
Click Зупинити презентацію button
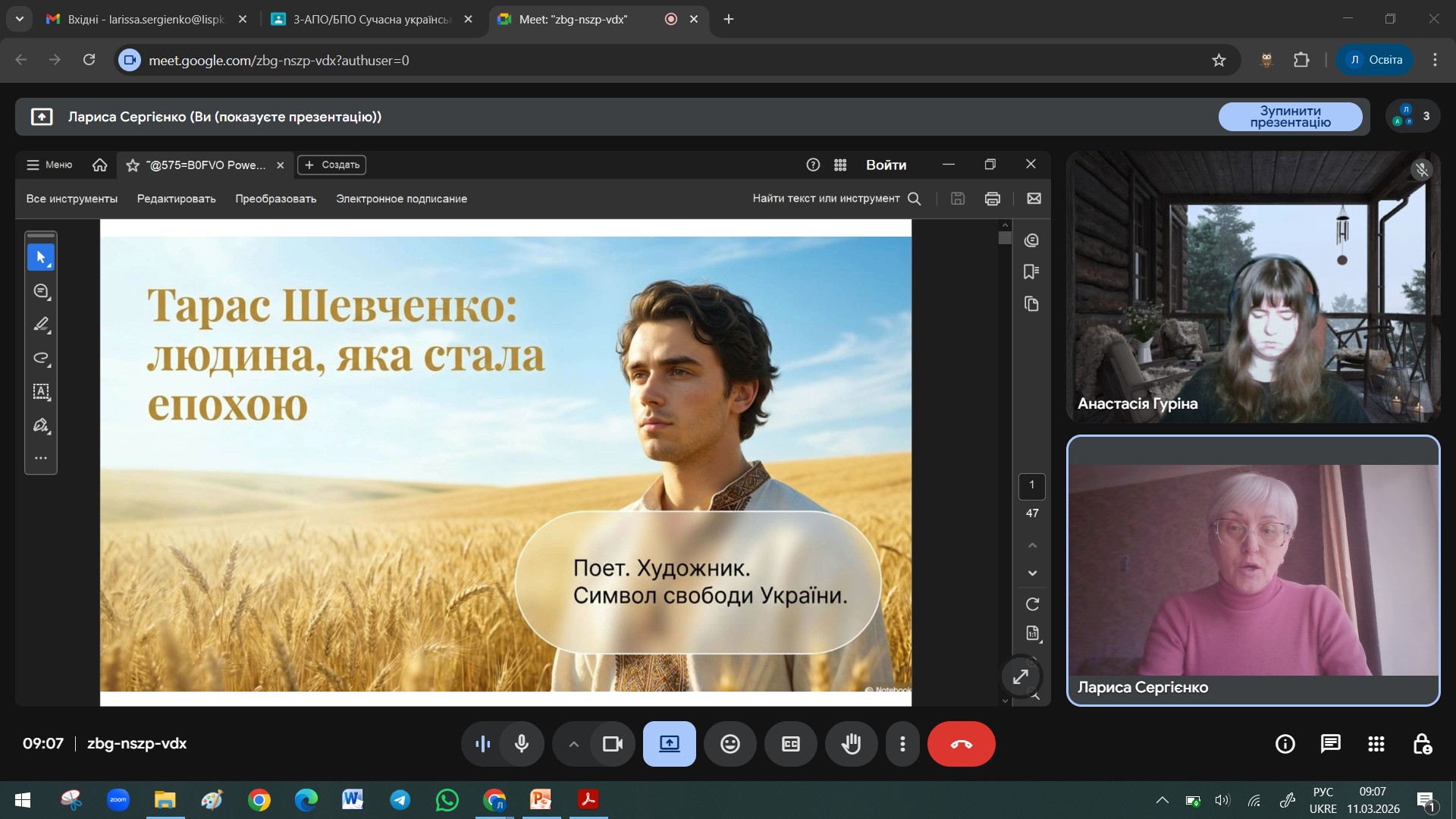coord(1290,117)
